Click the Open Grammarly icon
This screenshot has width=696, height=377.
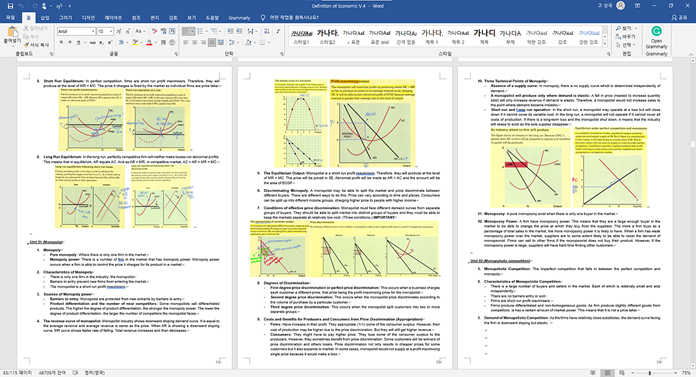(656, 31)
